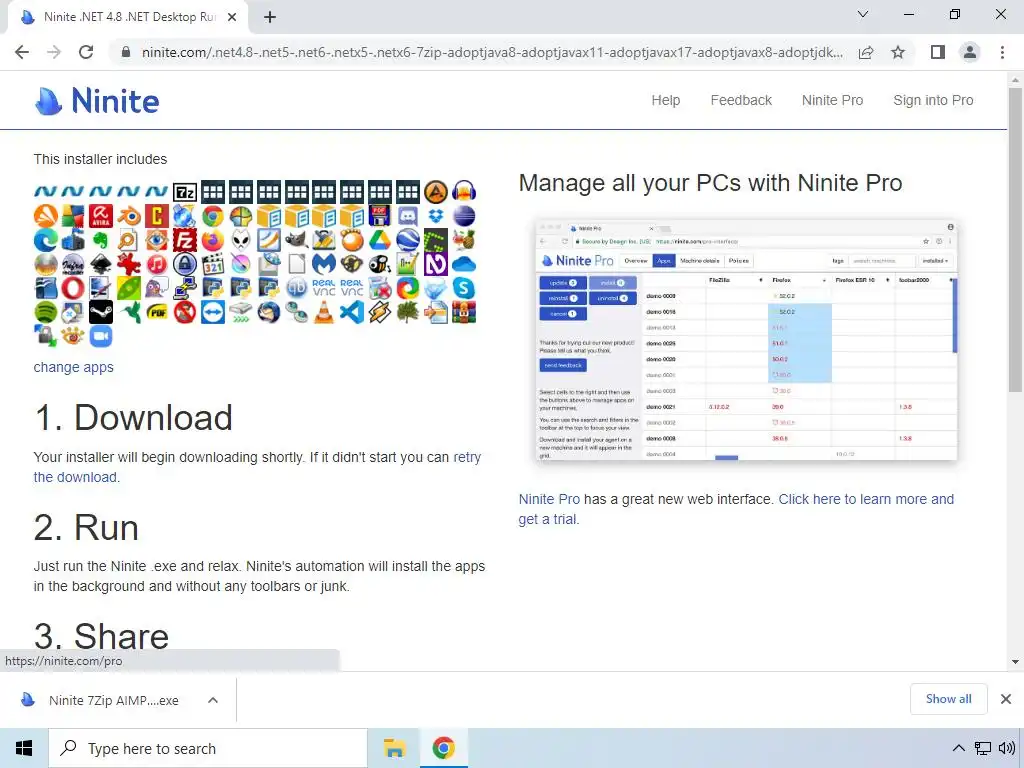Viewport: 1024px width, 768px height.
Task: Click the address bar URL
Action: click(x=492, y=52)
